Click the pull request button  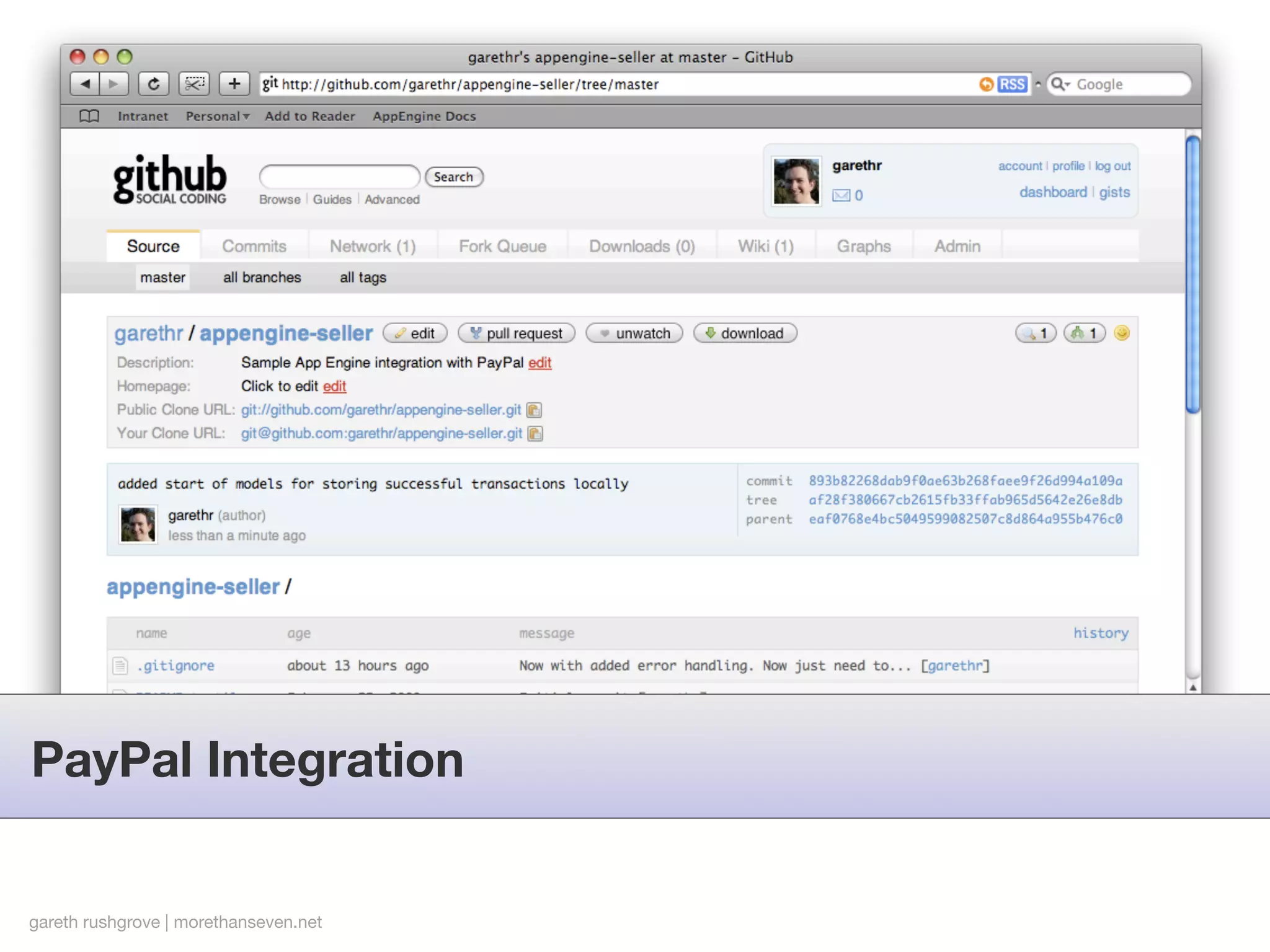click(517, 333)
